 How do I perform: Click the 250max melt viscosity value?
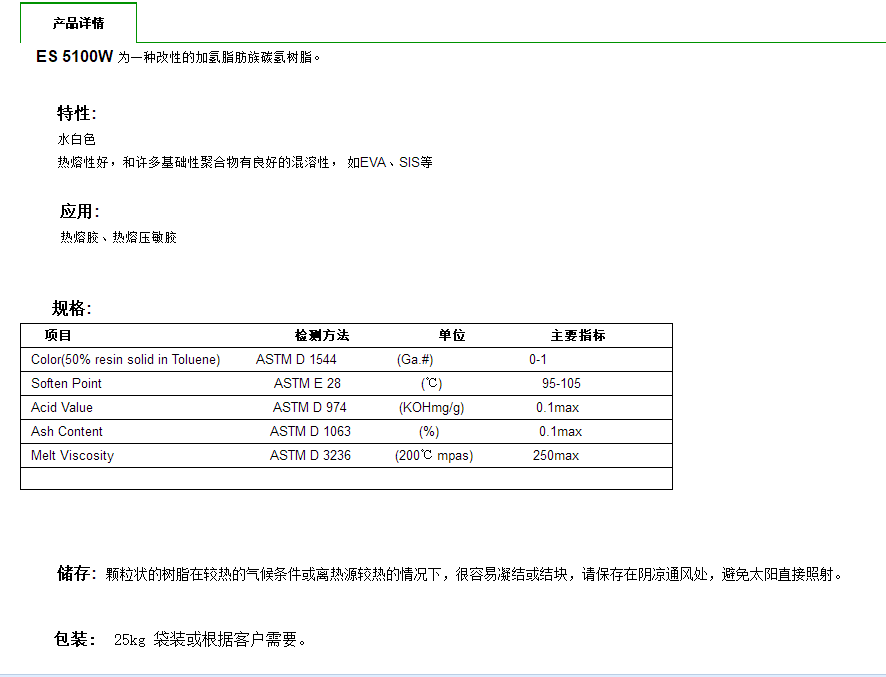[x=555, y=456]
